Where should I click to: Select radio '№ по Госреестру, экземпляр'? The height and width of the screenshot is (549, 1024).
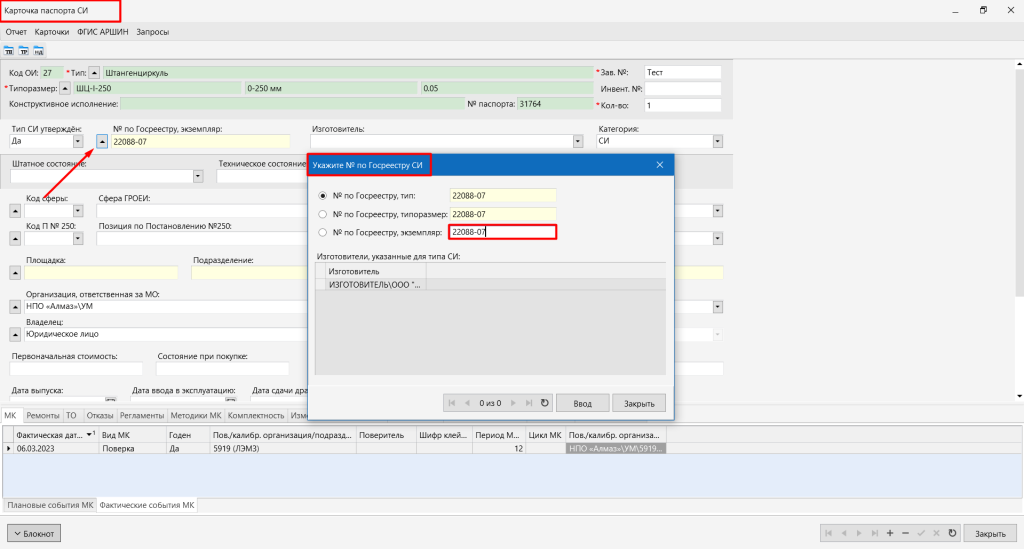point(323,232)
